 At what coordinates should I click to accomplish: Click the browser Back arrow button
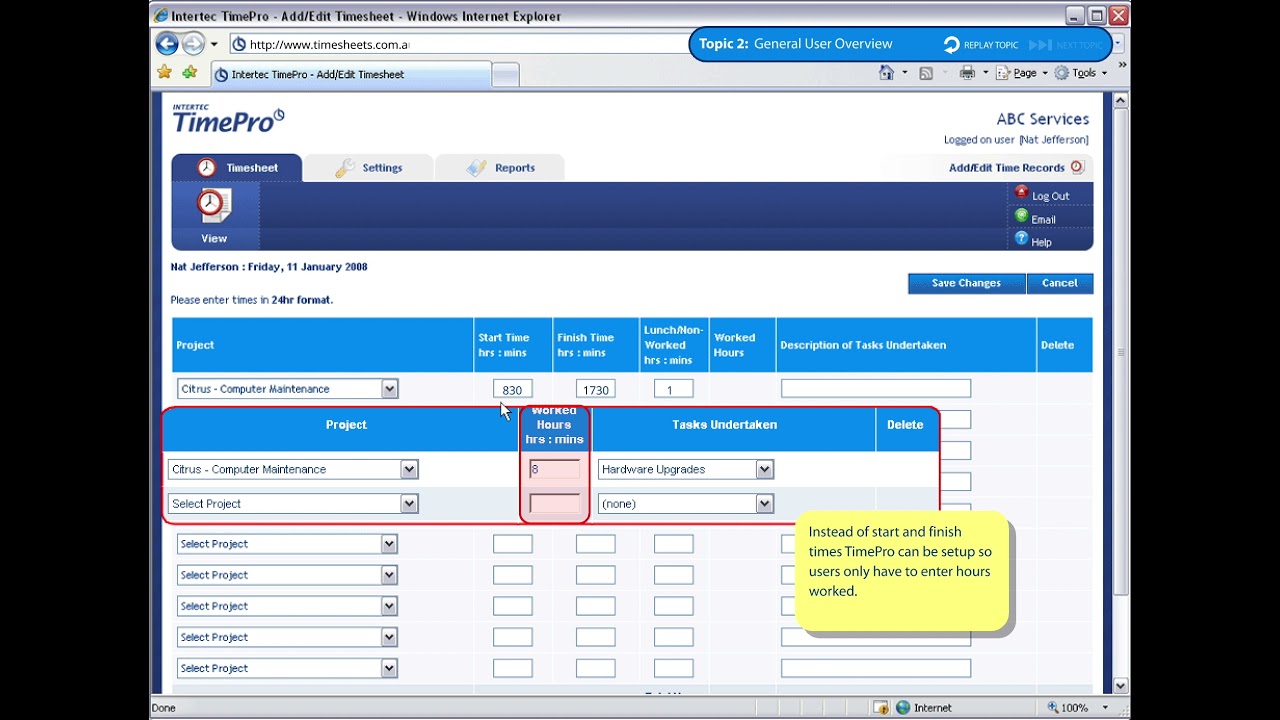tap(167, 44)
